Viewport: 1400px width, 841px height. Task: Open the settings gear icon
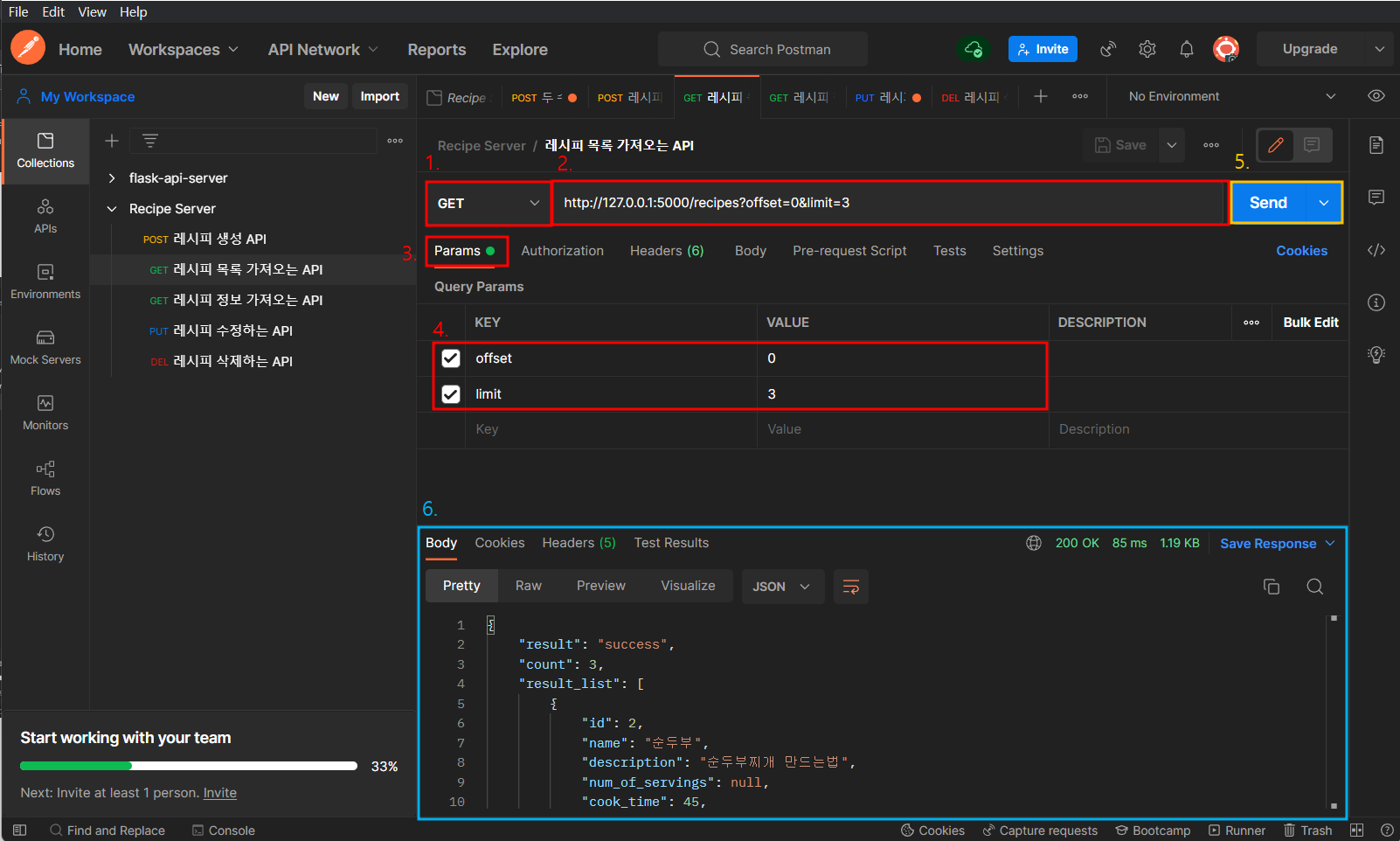point(1147,49)
